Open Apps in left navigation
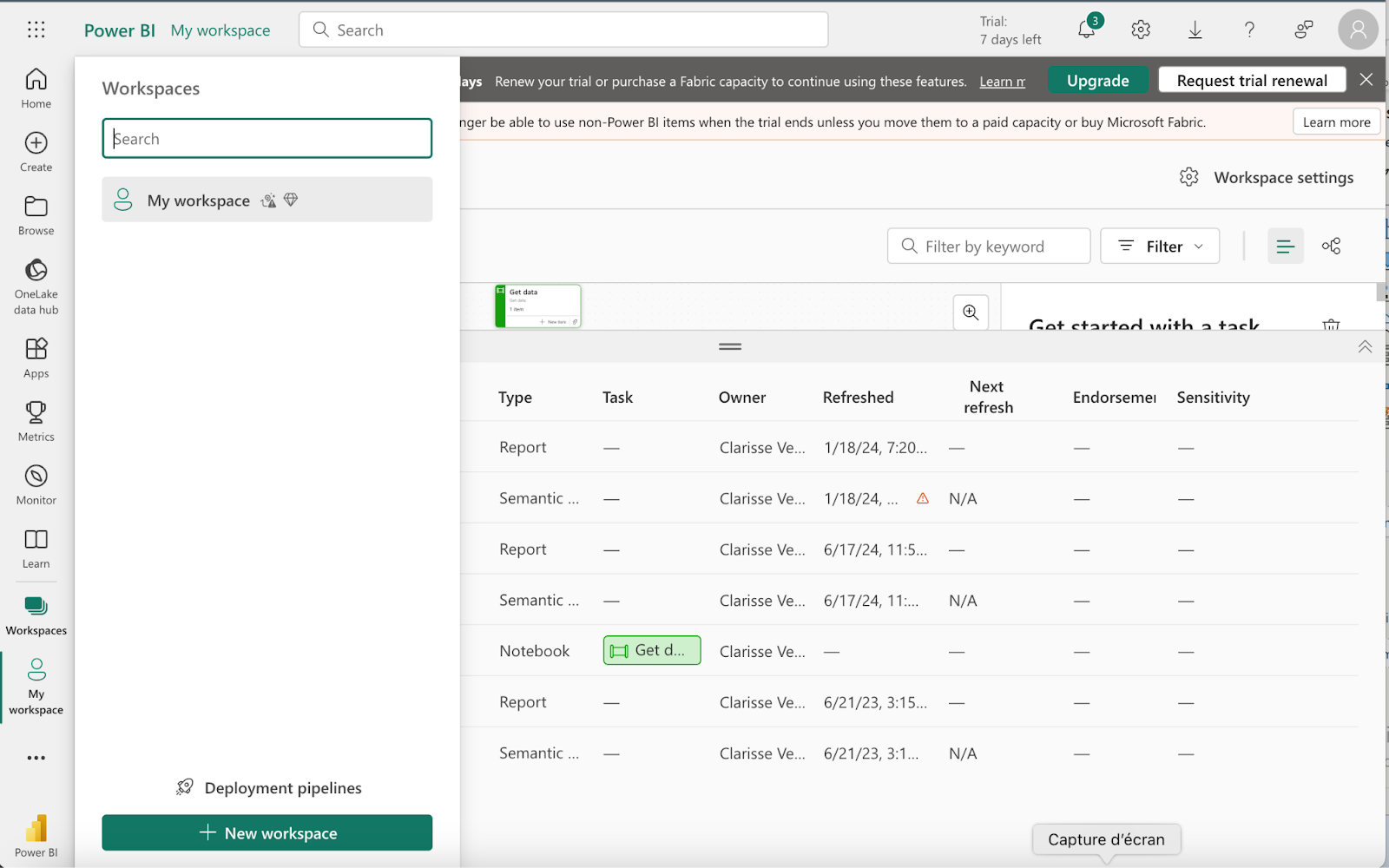 (x=36, y=358)
